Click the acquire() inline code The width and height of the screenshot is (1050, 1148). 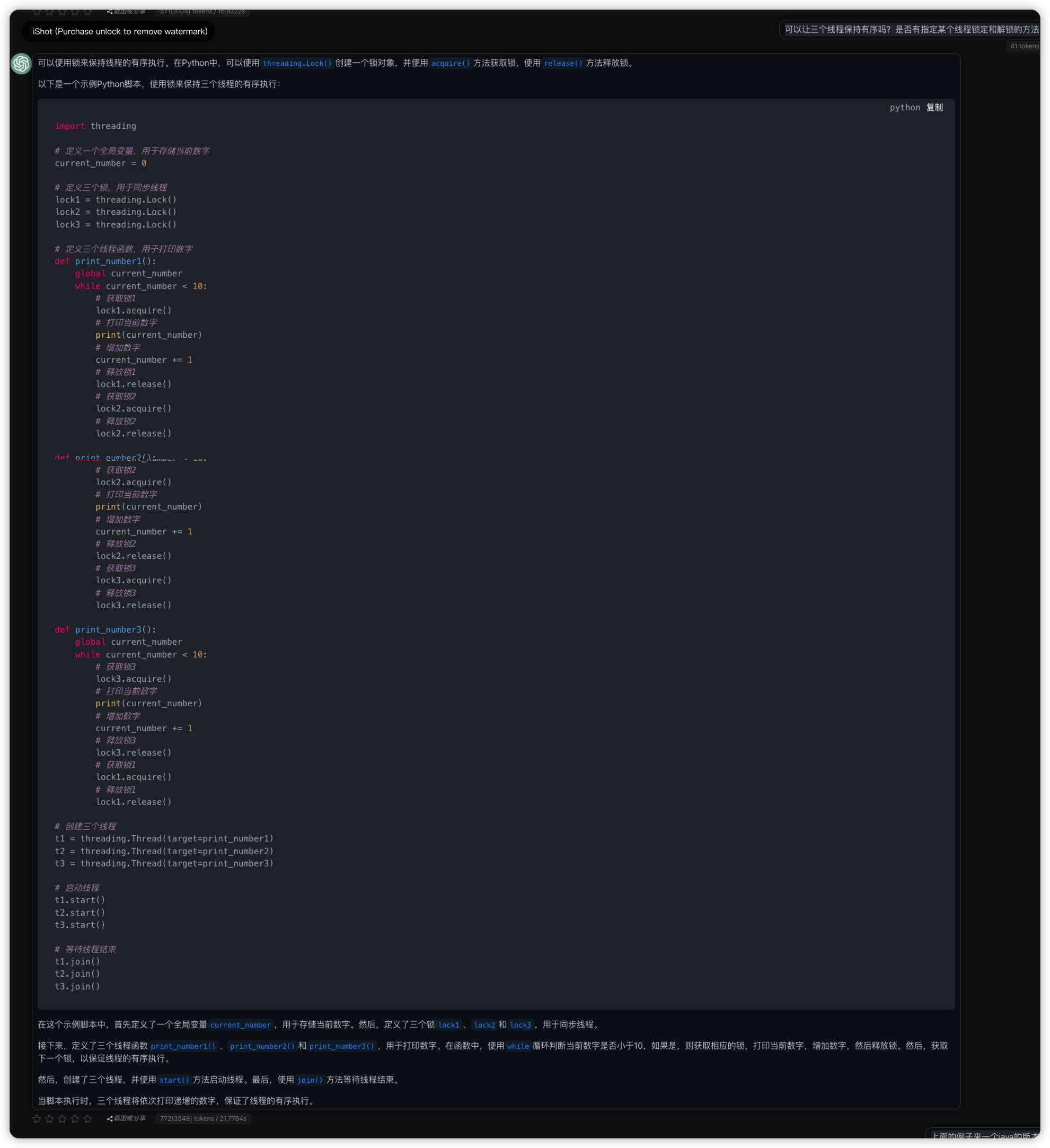click(x=450, y=63)
